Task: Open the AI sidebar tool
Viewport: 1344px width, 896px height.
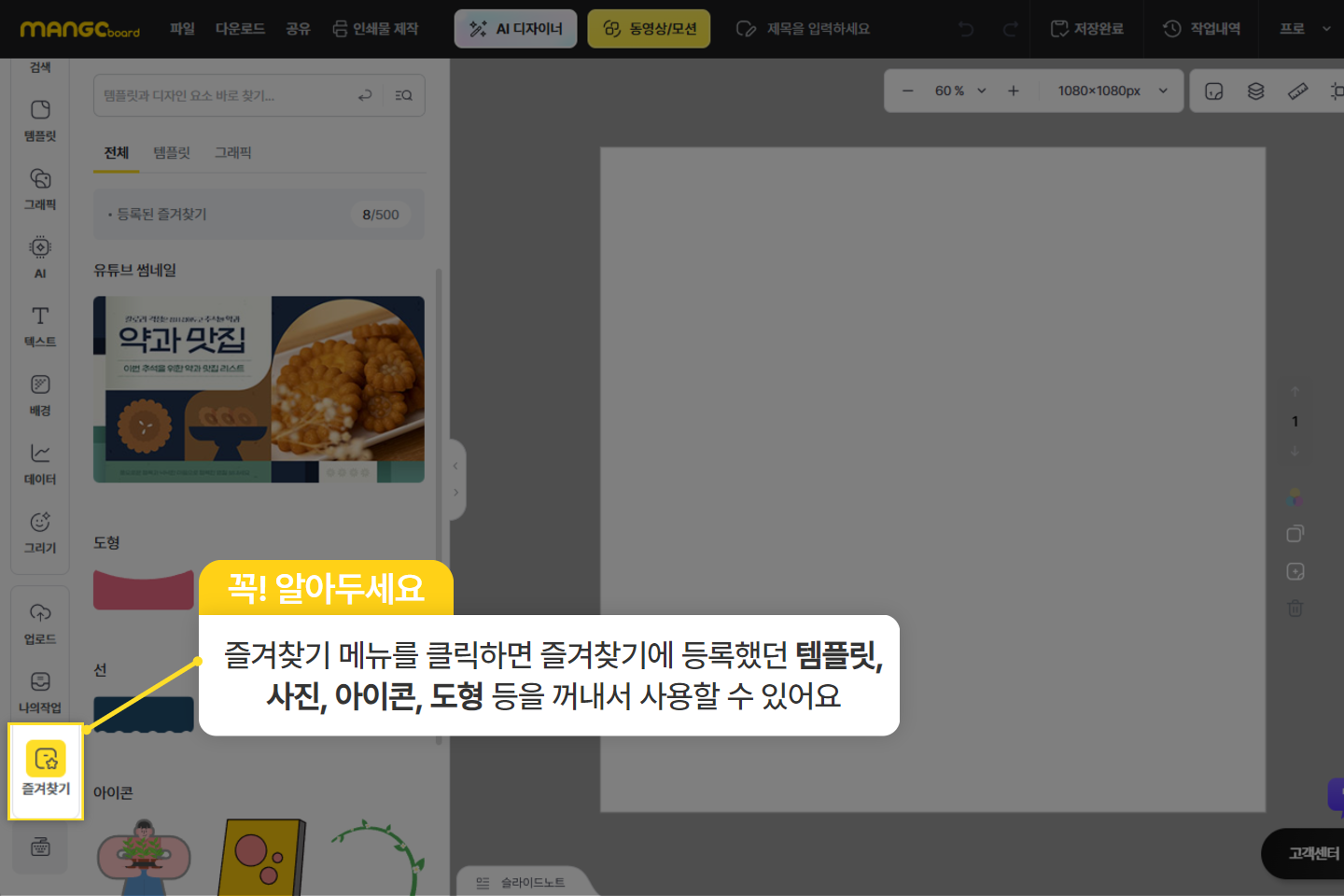Action: tap(40, 257)
